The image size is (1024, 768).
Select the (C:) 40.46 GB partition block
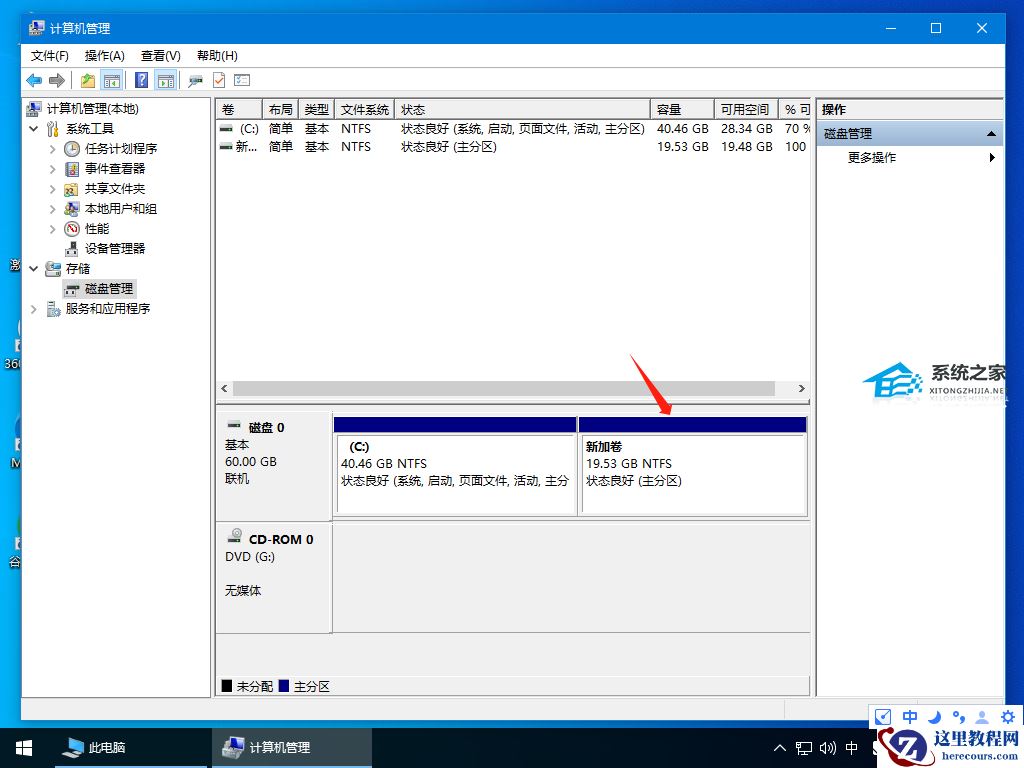[455, 466]
